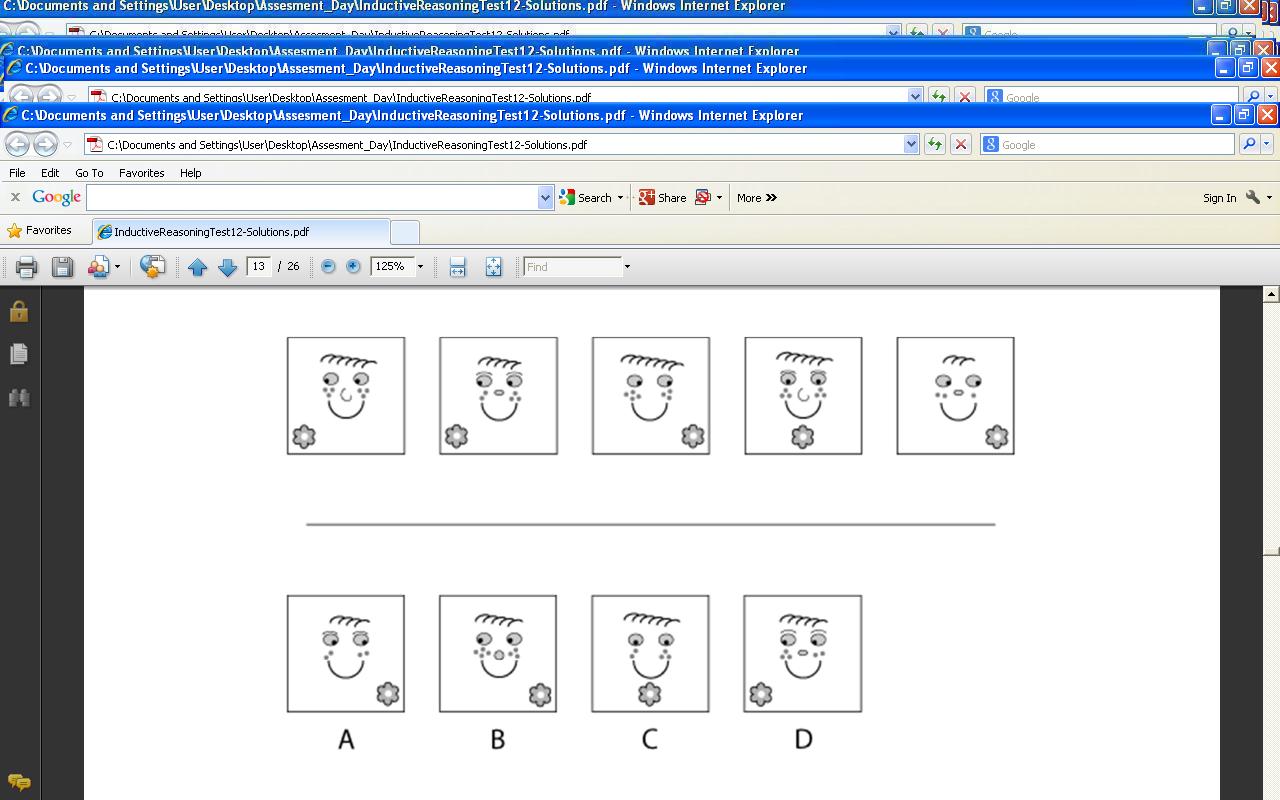Image resolution: width=1280 pixels, height=800 pixels.
Task: Open the Find options dropdown arrow
Action: click(x=627, y=267)
